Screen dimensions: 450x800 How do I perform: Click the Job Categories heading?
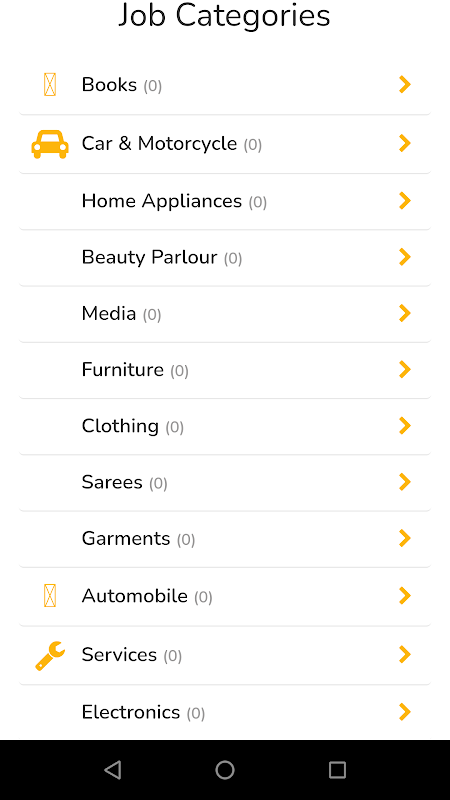tap(224, 15)
